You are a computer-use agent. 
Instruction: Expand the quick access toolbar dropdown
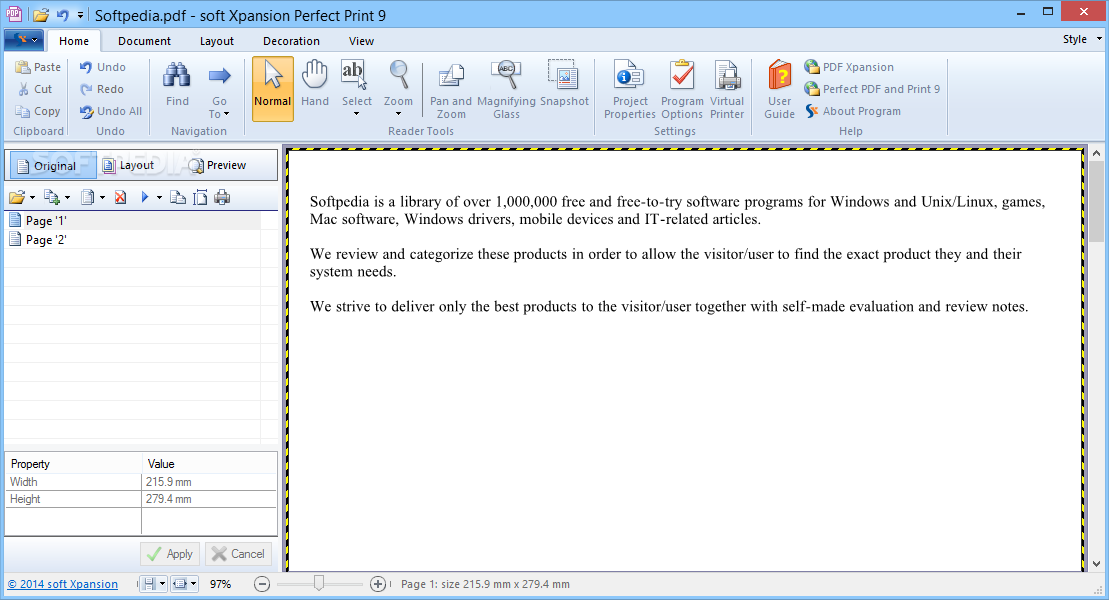click(81, 15)
